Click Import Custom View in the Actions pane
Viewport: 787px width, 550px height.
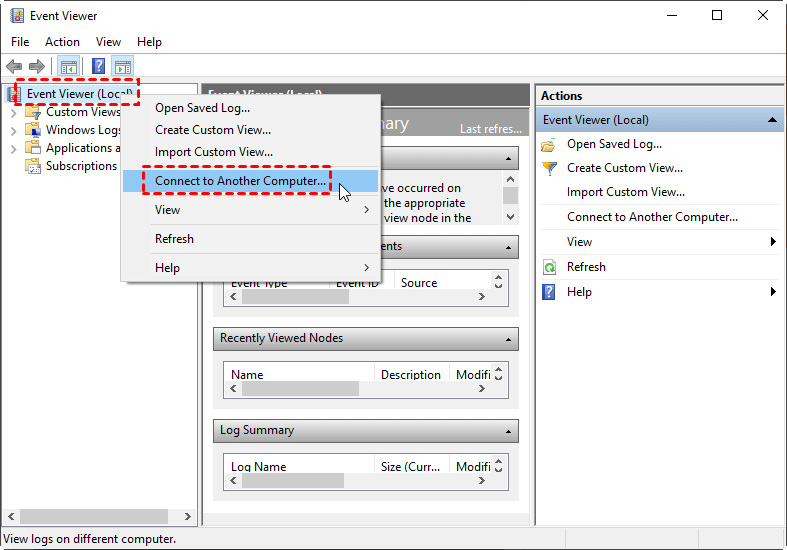(x=625, y=192)
